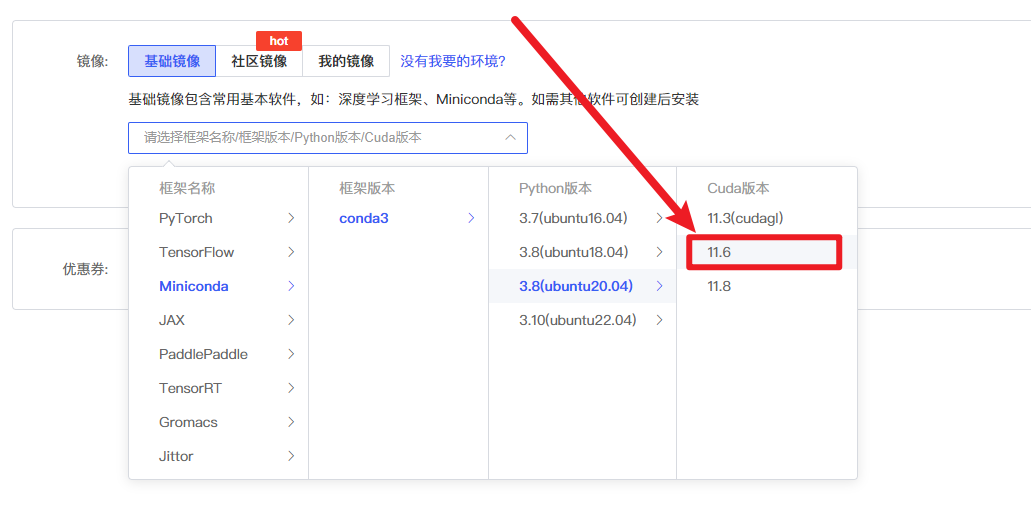Viewport: 1031px width, 507px height.
Task: Expand the 3.8(ubuntu18.04) chevron arrow
Action: click(659, 252)
